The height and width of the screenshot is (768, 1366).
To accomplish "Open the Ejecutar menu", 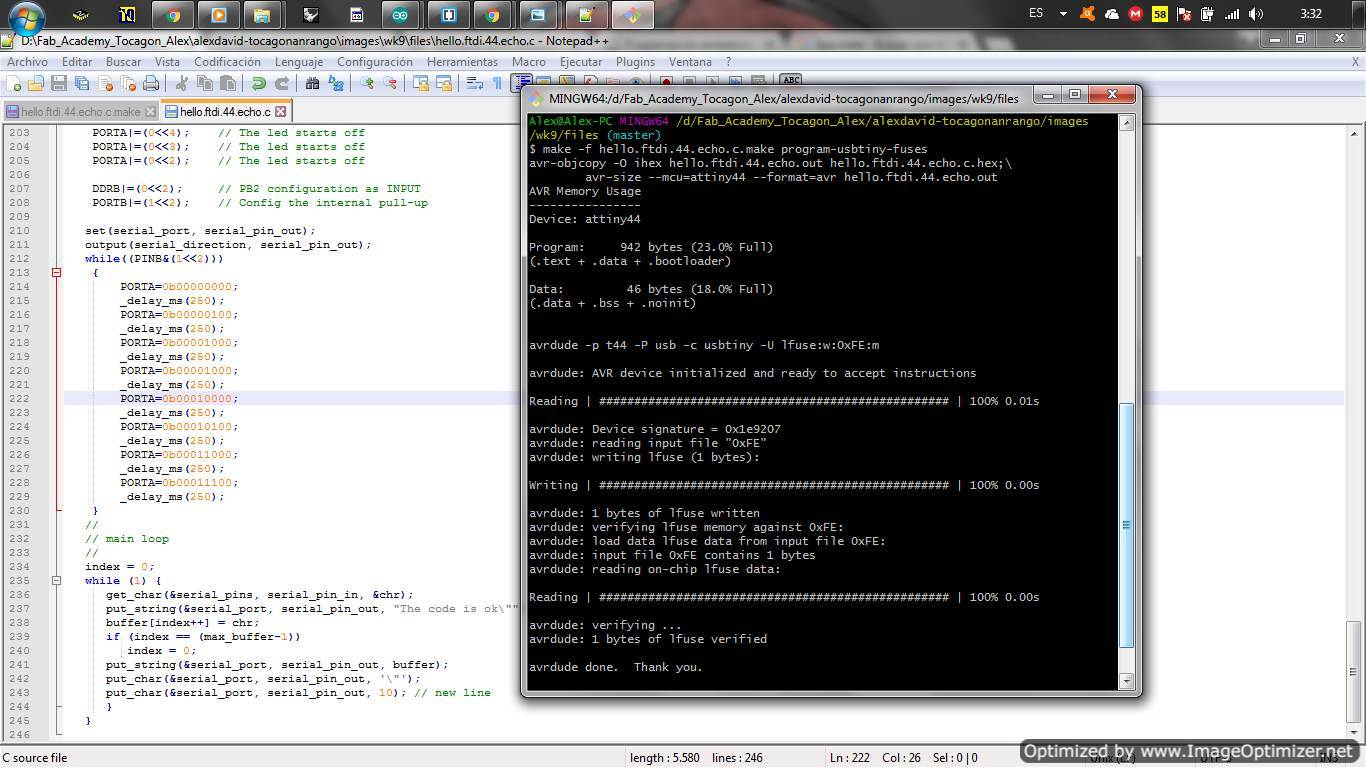I will click(581, 62).
